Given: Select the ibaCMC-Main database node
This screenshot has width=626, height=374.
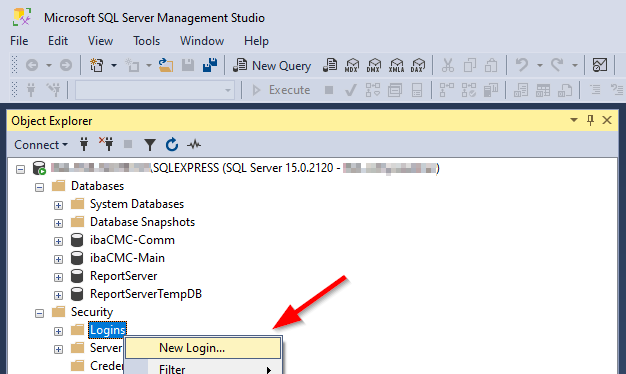Looking at the screenshot, I should point(127,258).
